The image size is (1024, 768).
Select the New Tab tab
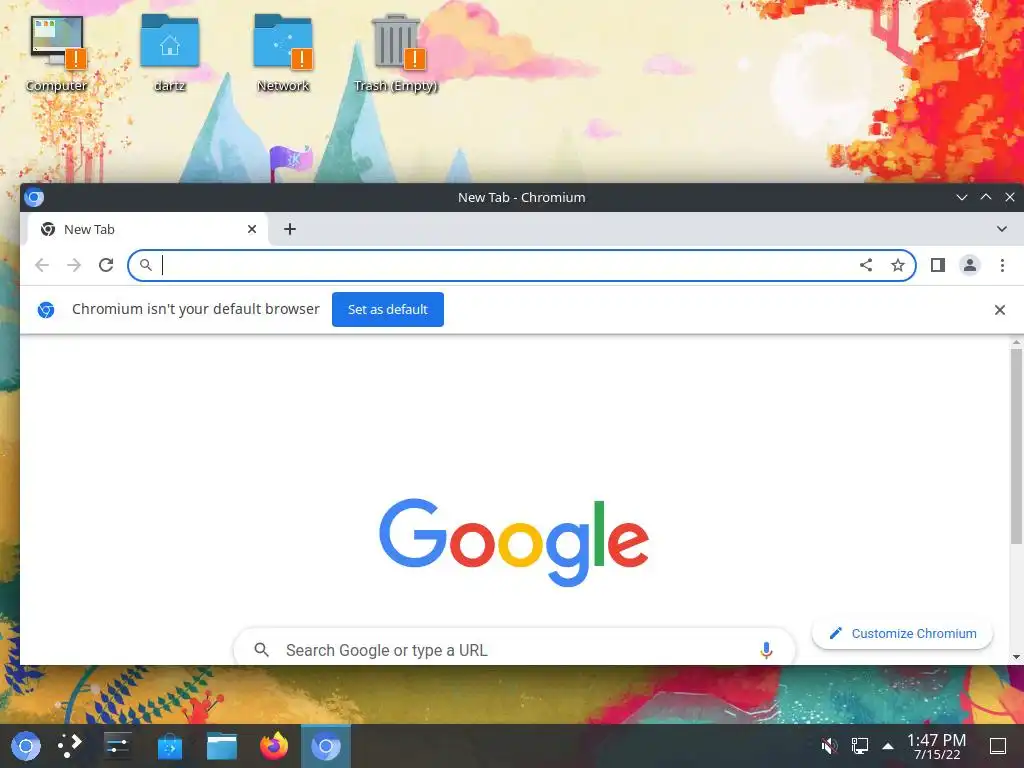148,229
